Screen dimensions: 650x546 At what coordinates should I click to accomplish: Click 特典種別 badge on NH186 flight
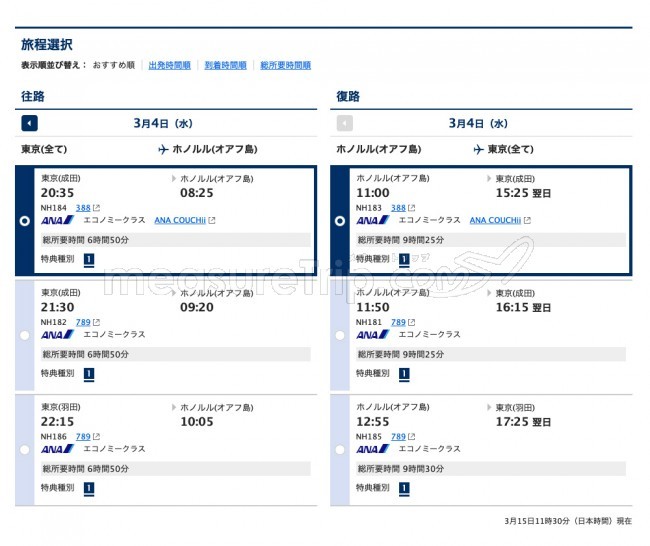[x=89, y=488]
